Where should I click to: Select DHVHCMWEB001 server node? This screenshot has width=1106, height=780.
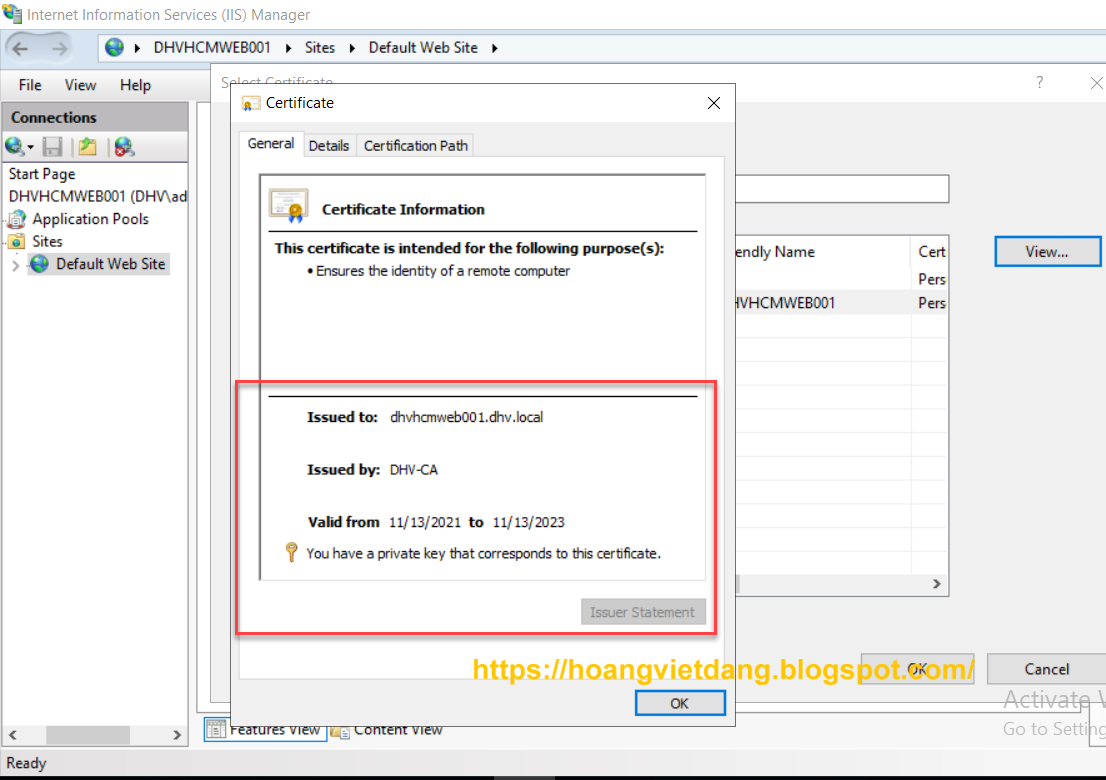(97, 196)
